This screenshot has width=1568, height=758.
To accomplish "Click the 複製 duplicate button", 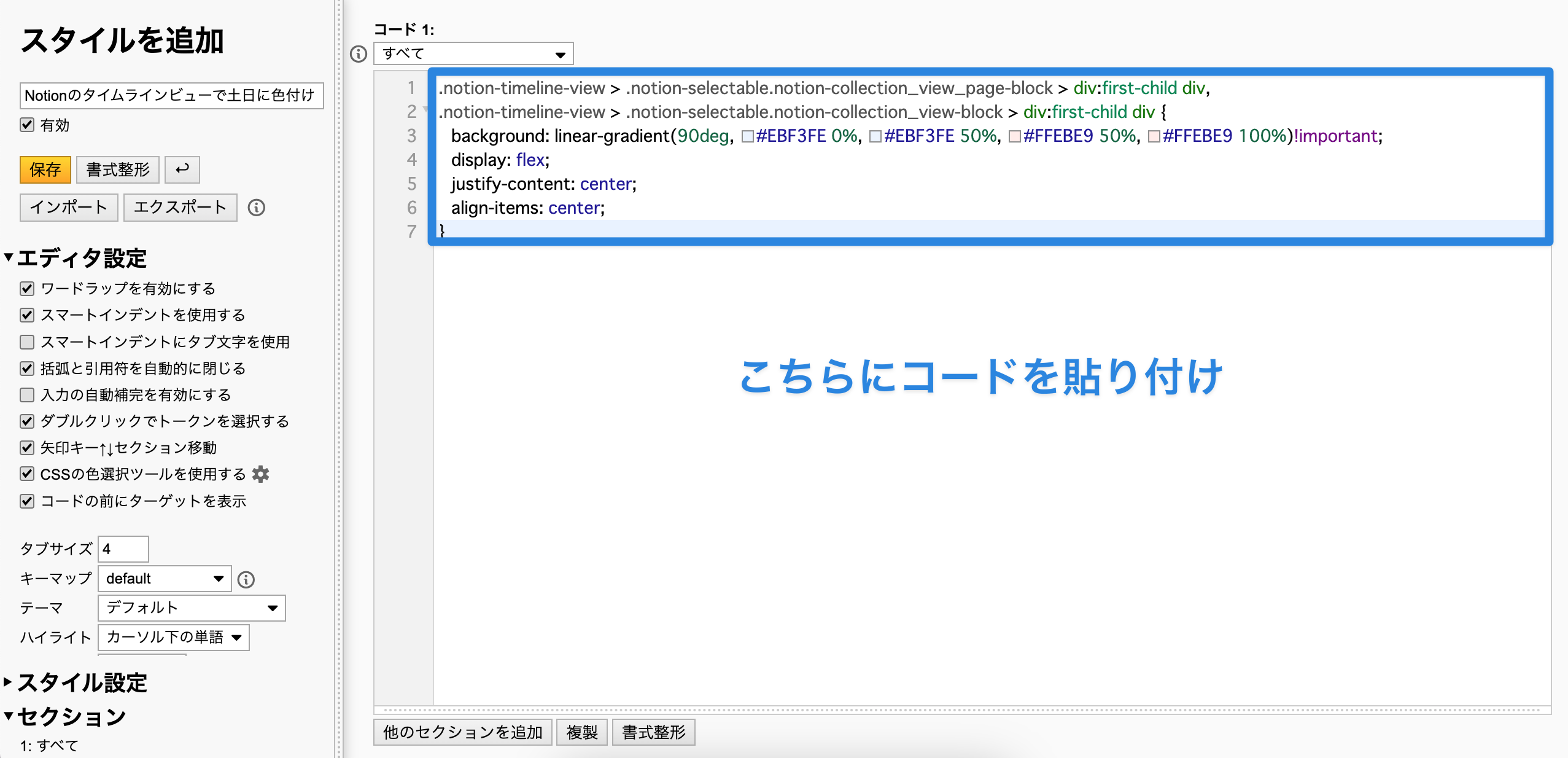I will [582, 732].
